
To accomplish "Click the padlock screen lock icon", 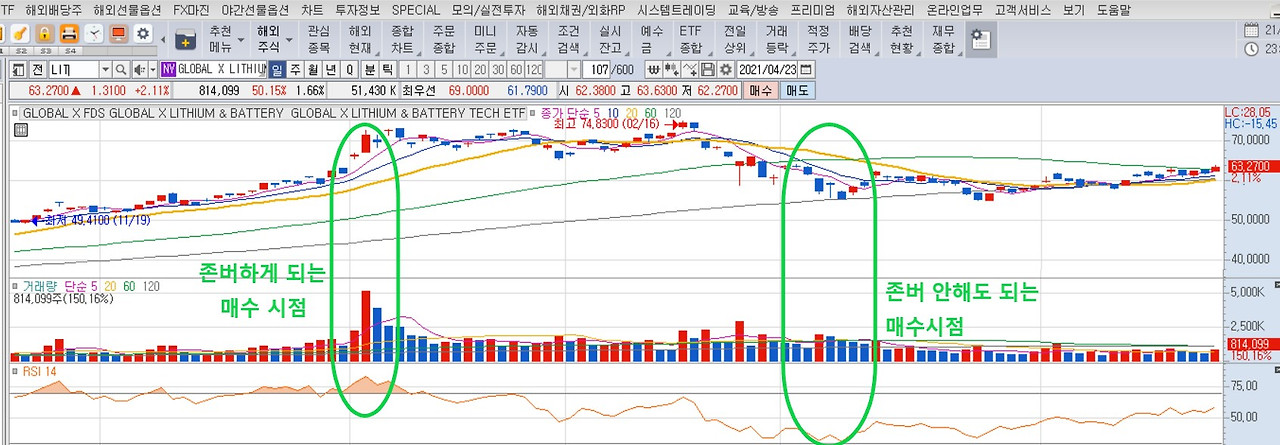I will 44,32.
